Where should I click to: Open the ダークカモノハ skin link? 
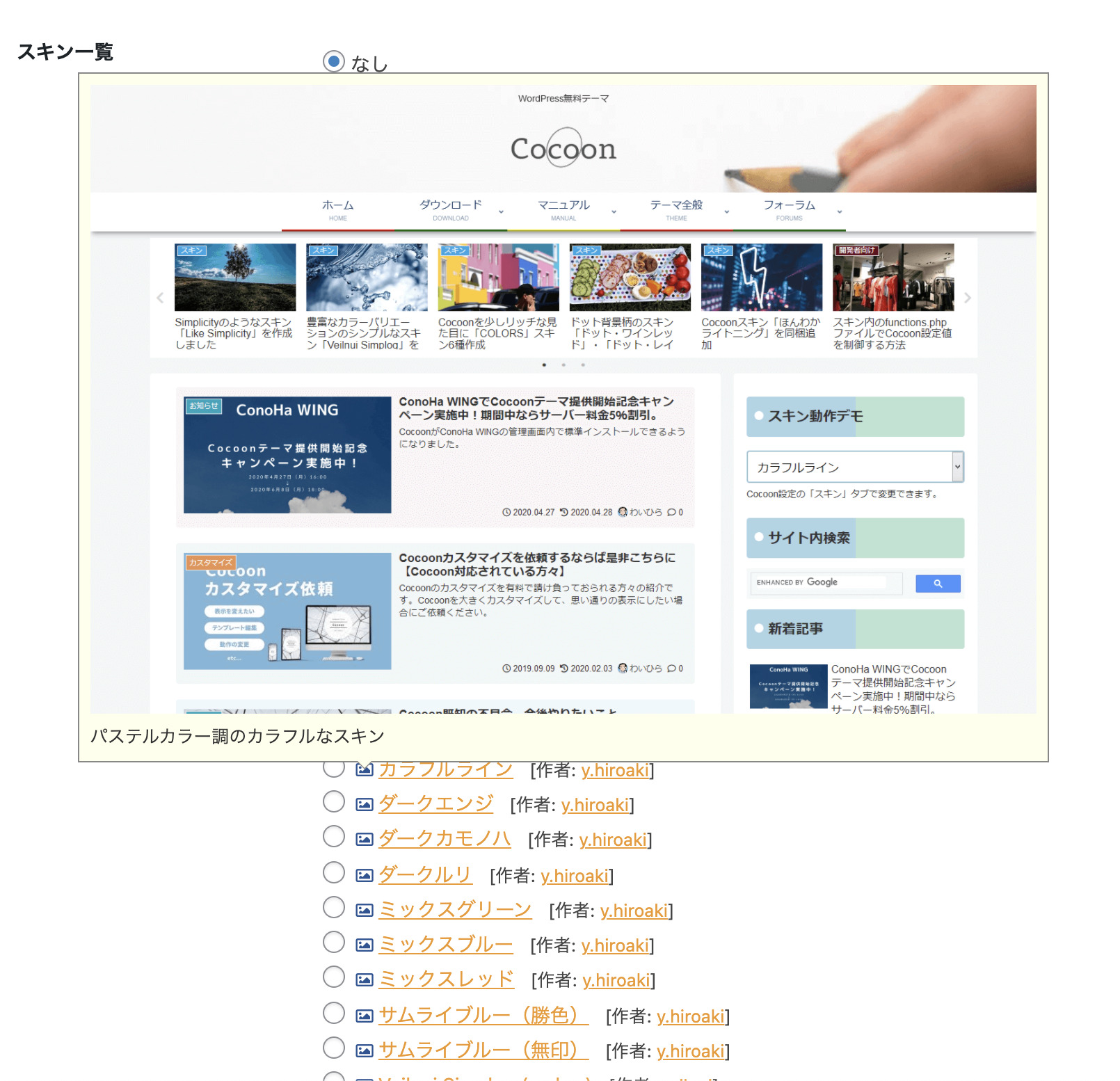[444, 839]
